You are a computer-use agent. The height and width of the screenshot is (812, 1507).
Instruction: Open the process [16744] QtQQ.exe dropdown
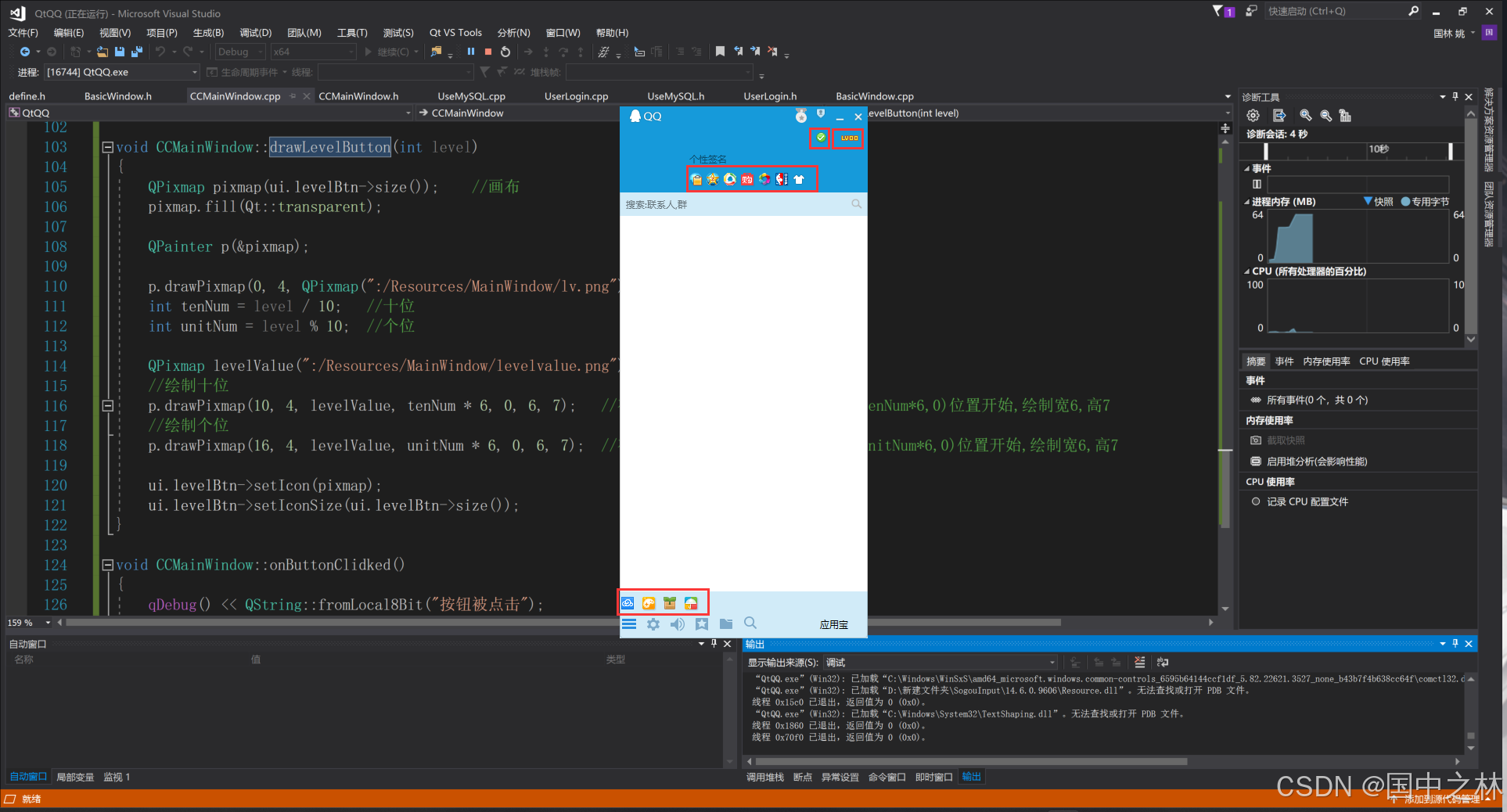(x=122, y=72)
